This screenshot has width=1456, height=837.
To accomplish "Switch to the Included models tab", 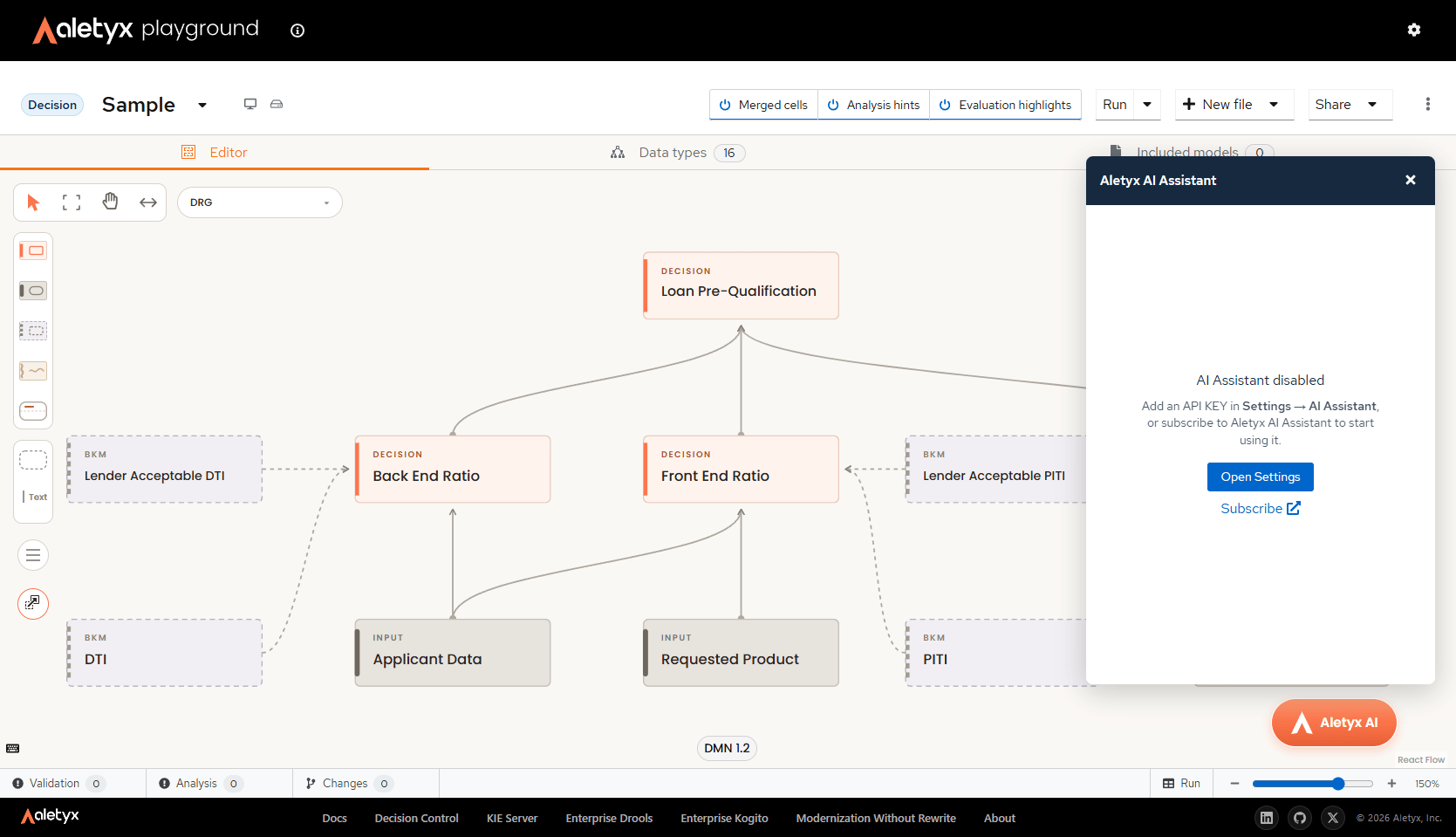I will tap(1191, 152).
